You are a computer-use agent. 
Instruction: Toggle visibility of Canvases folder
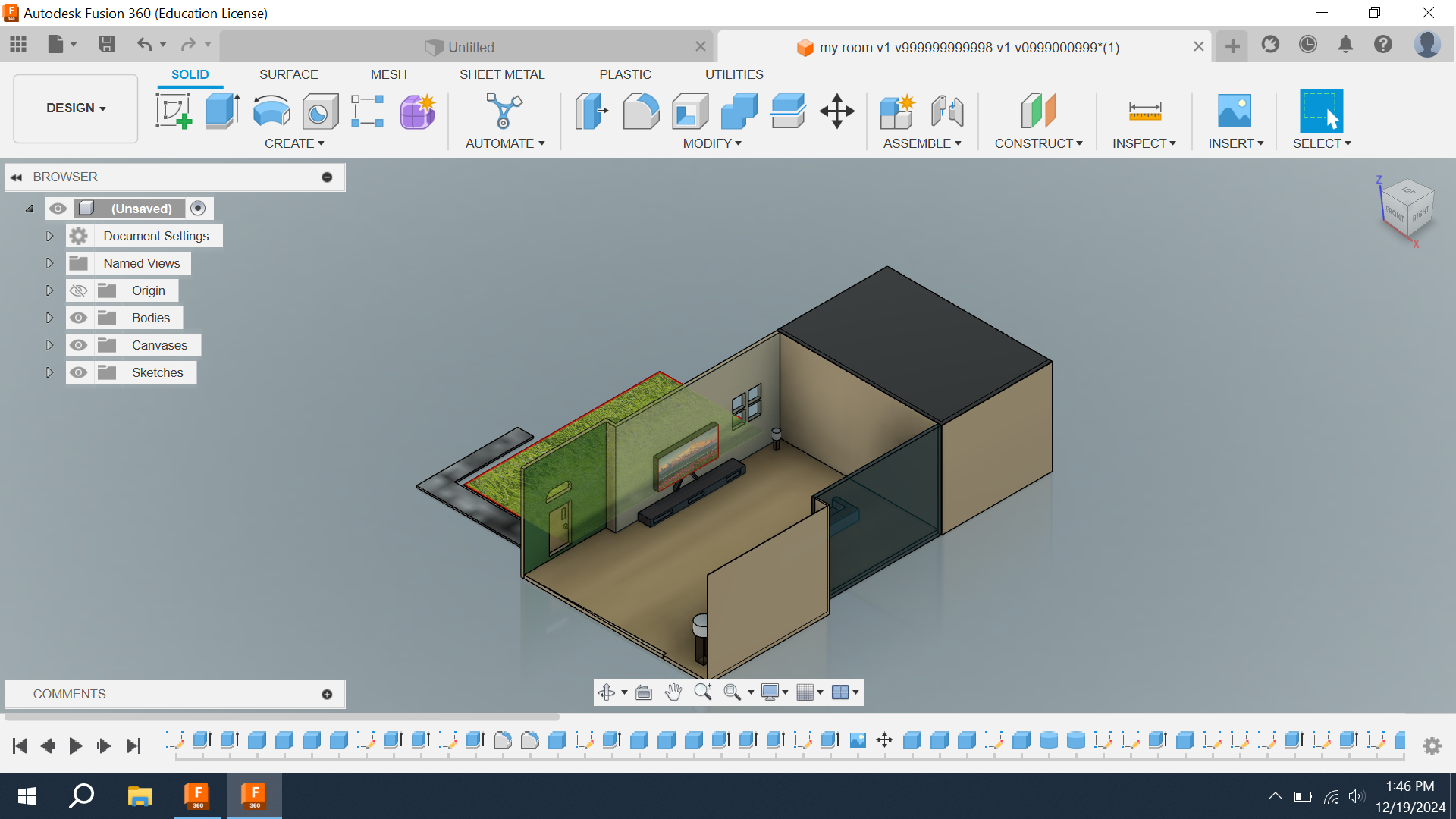[x=78, y=344]
